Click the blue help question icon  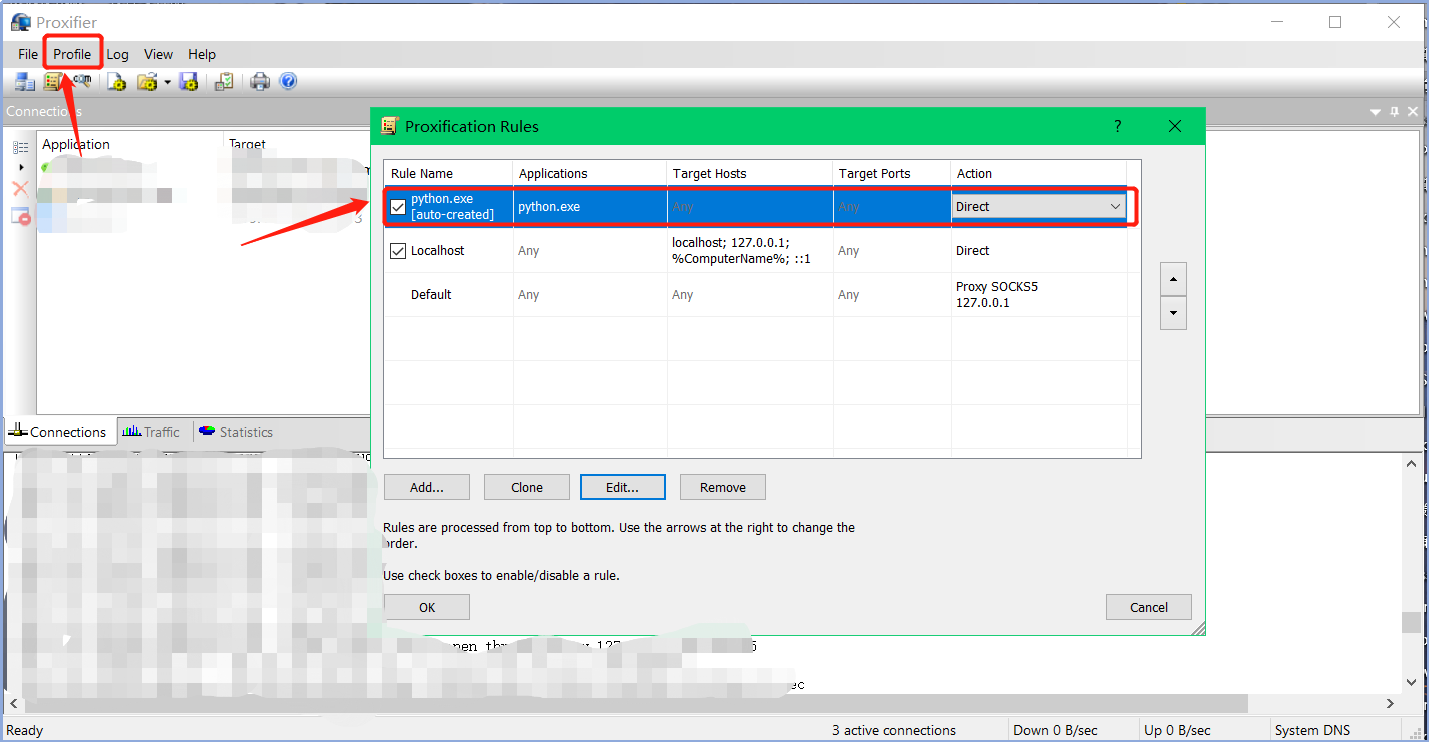coord(288,82)
